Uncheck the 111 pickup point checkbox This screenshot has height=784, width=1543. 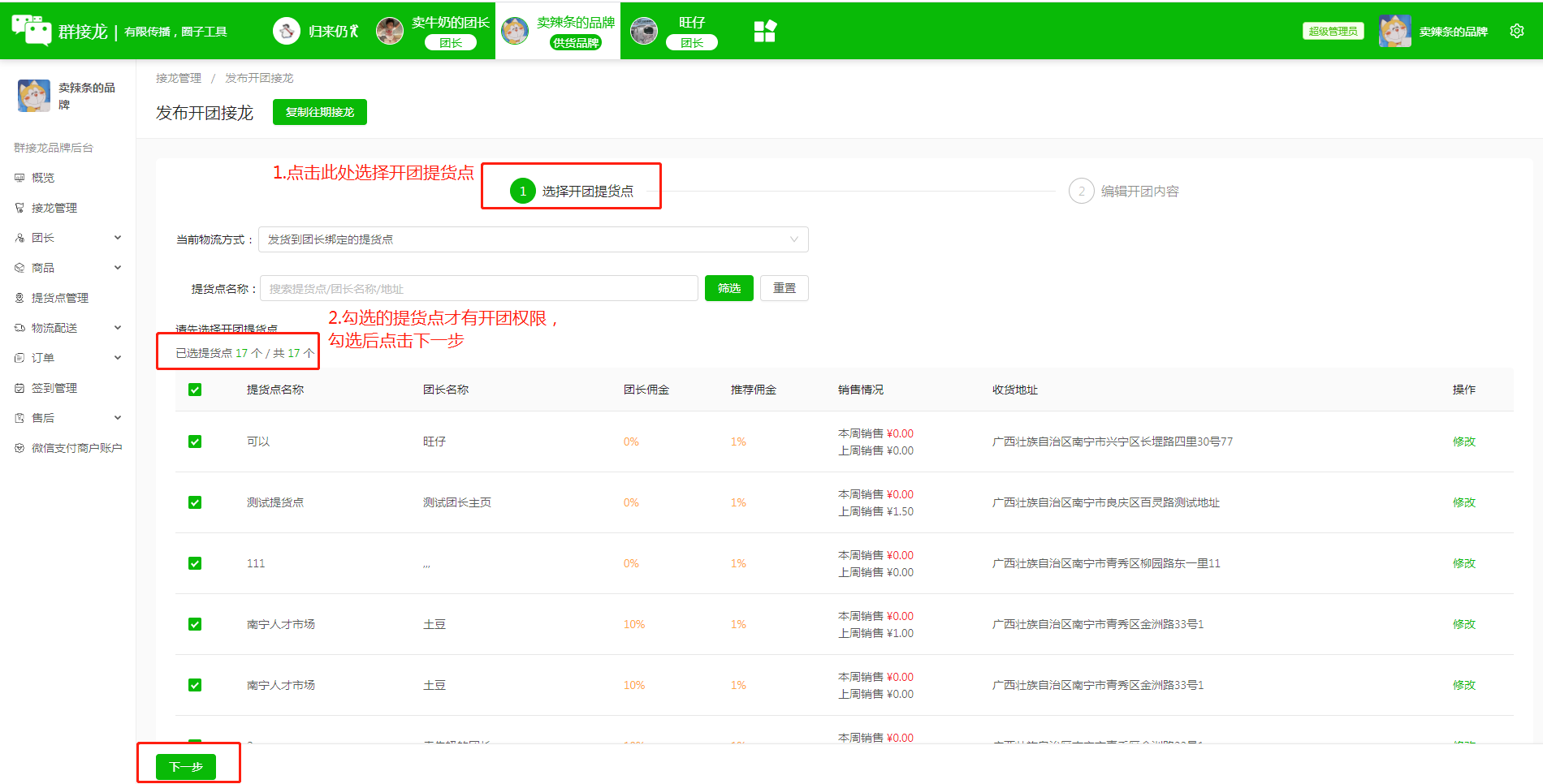click(195, 563)
